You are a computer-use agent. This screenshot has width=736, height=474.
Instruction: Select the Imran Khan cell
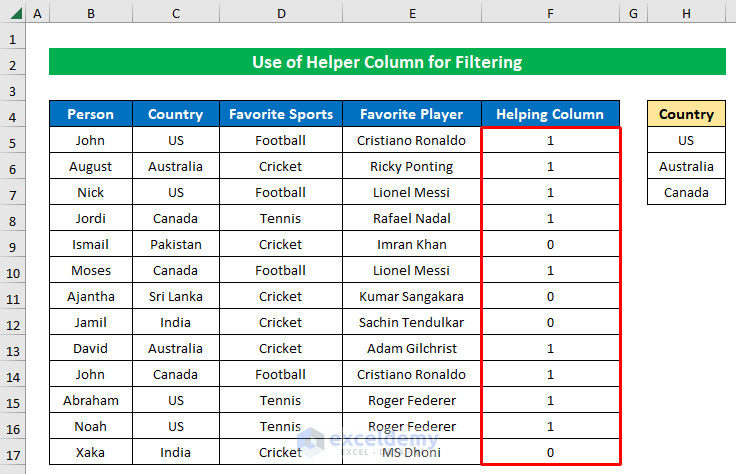coord(412,244)
